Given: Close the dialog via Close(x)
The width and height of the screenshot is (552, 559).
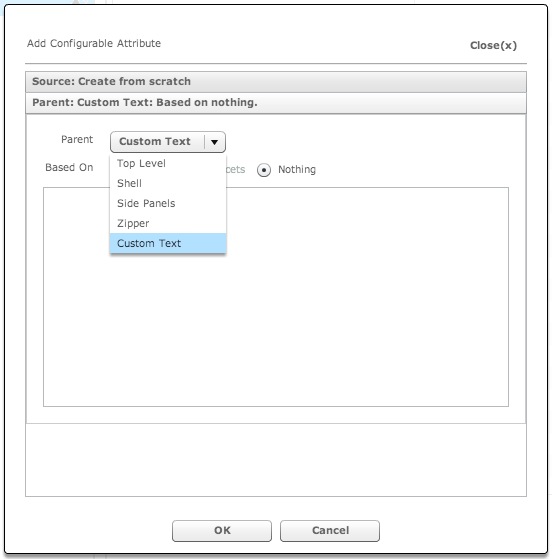Looking at the screenshot, I should pos(493,46).
